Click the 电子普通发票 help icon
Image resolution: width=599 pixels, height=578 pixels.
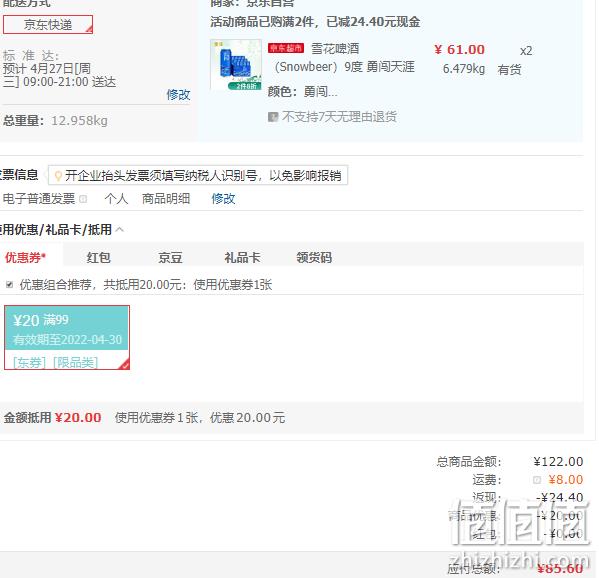tap(83, 199)
